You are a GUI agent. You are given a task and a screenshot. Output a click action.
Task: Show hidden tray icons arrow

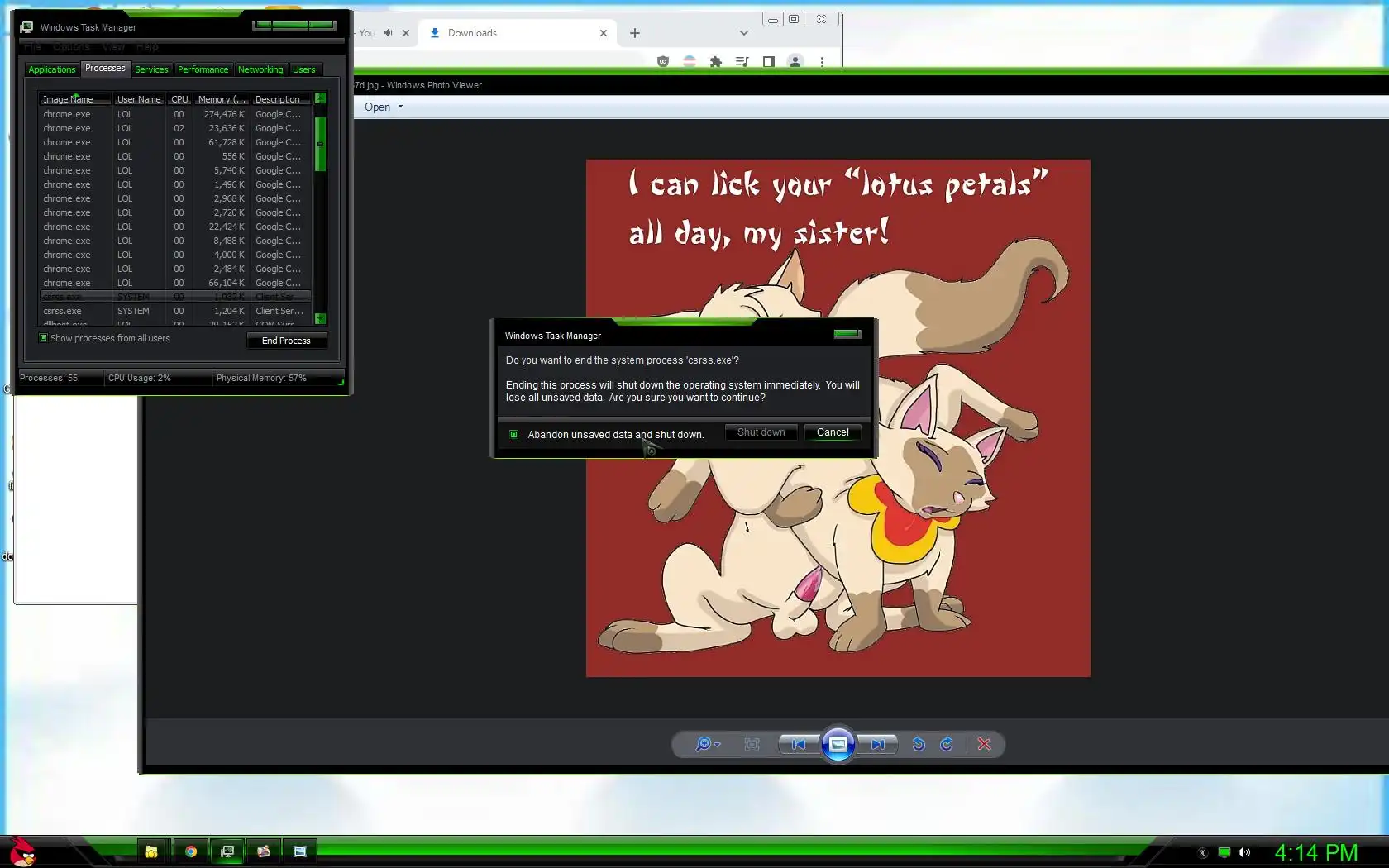(1203, 852)
